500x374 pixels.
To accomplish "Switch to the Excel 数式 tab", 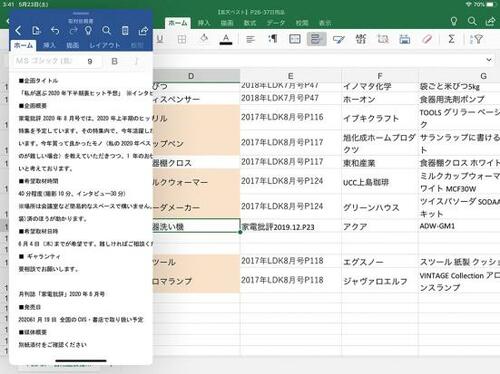I will [249, 23].
